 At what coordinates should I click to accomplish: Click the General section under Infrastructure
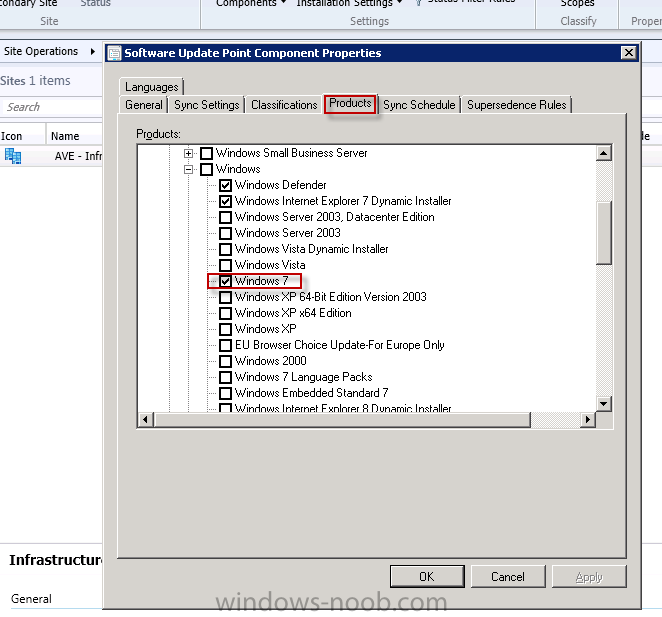click(31, 599)
